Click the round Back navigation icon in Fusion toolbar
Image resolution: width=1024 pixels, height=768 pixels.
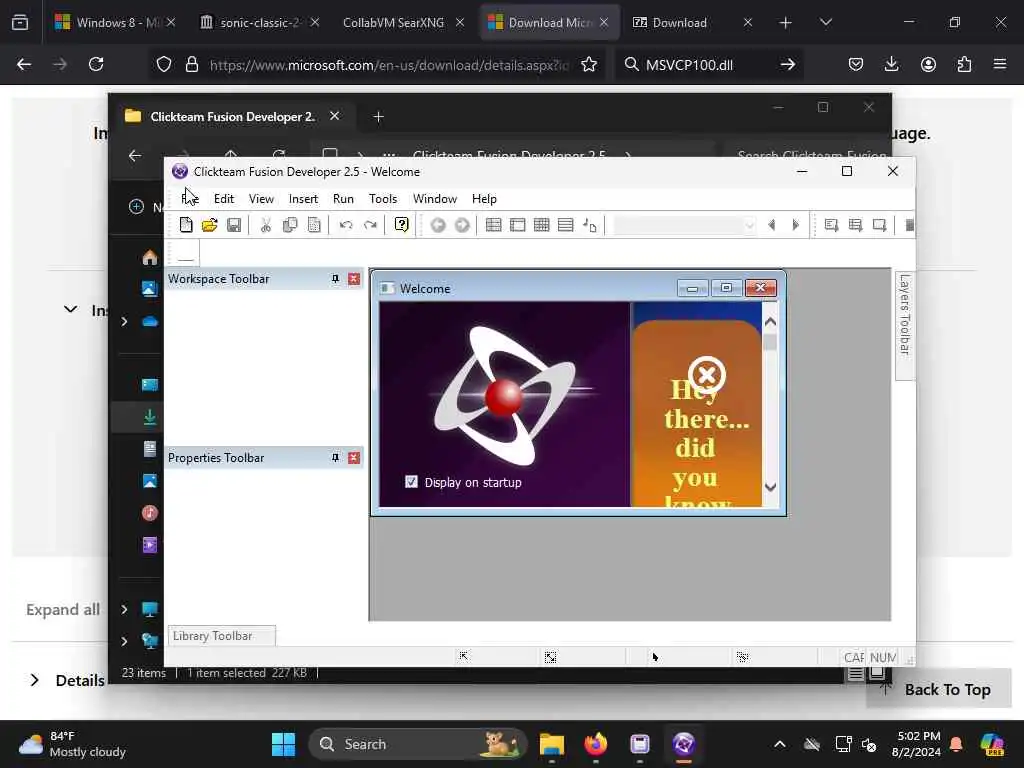coord(438,225)
